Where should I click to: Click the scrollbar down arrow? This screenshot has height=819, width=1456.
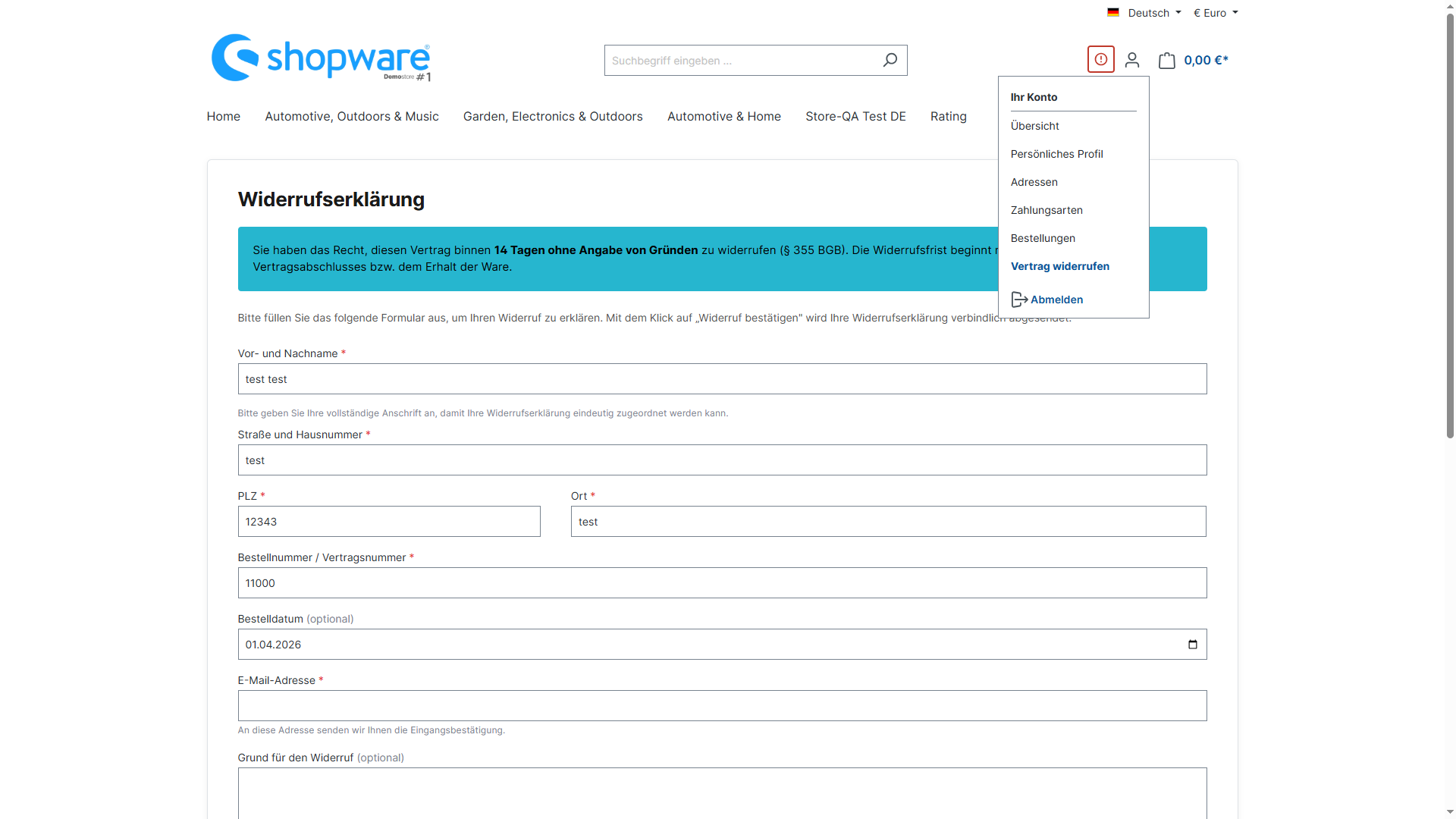click(x=1450, y=812)
